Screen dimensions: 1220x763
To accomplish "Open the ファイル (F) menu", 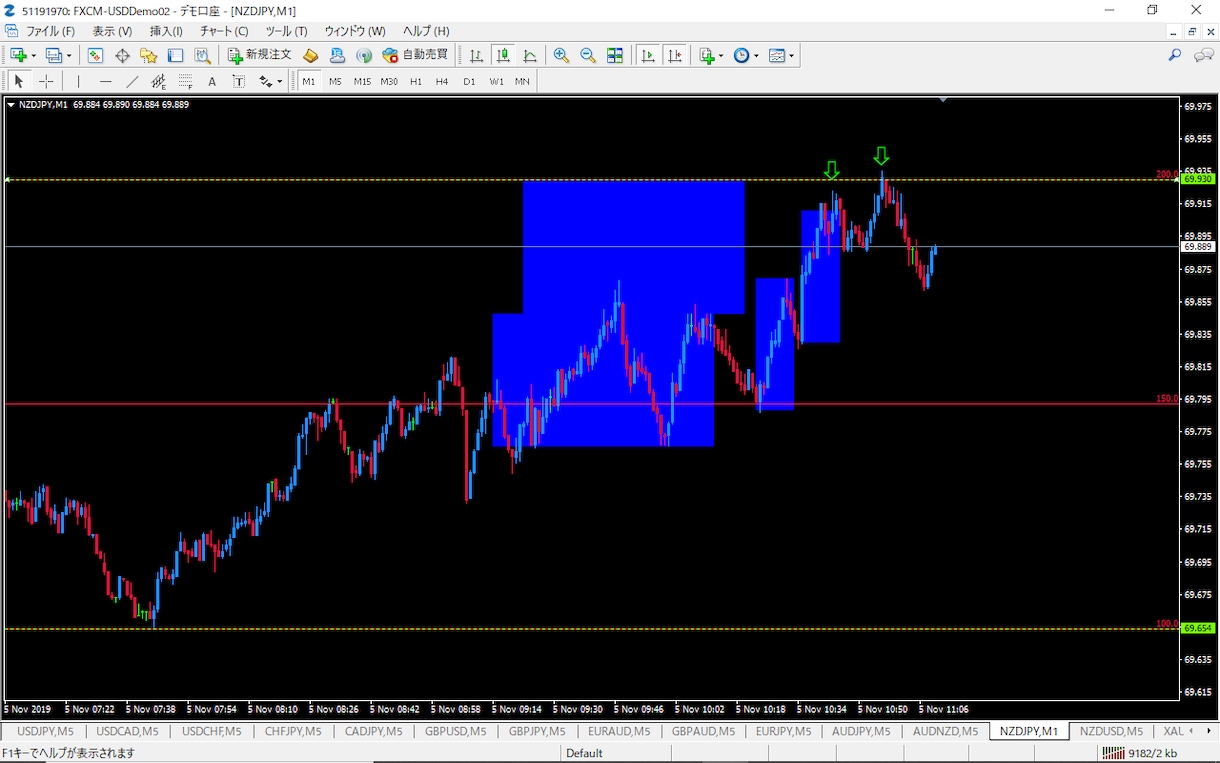I will [50, 31].
